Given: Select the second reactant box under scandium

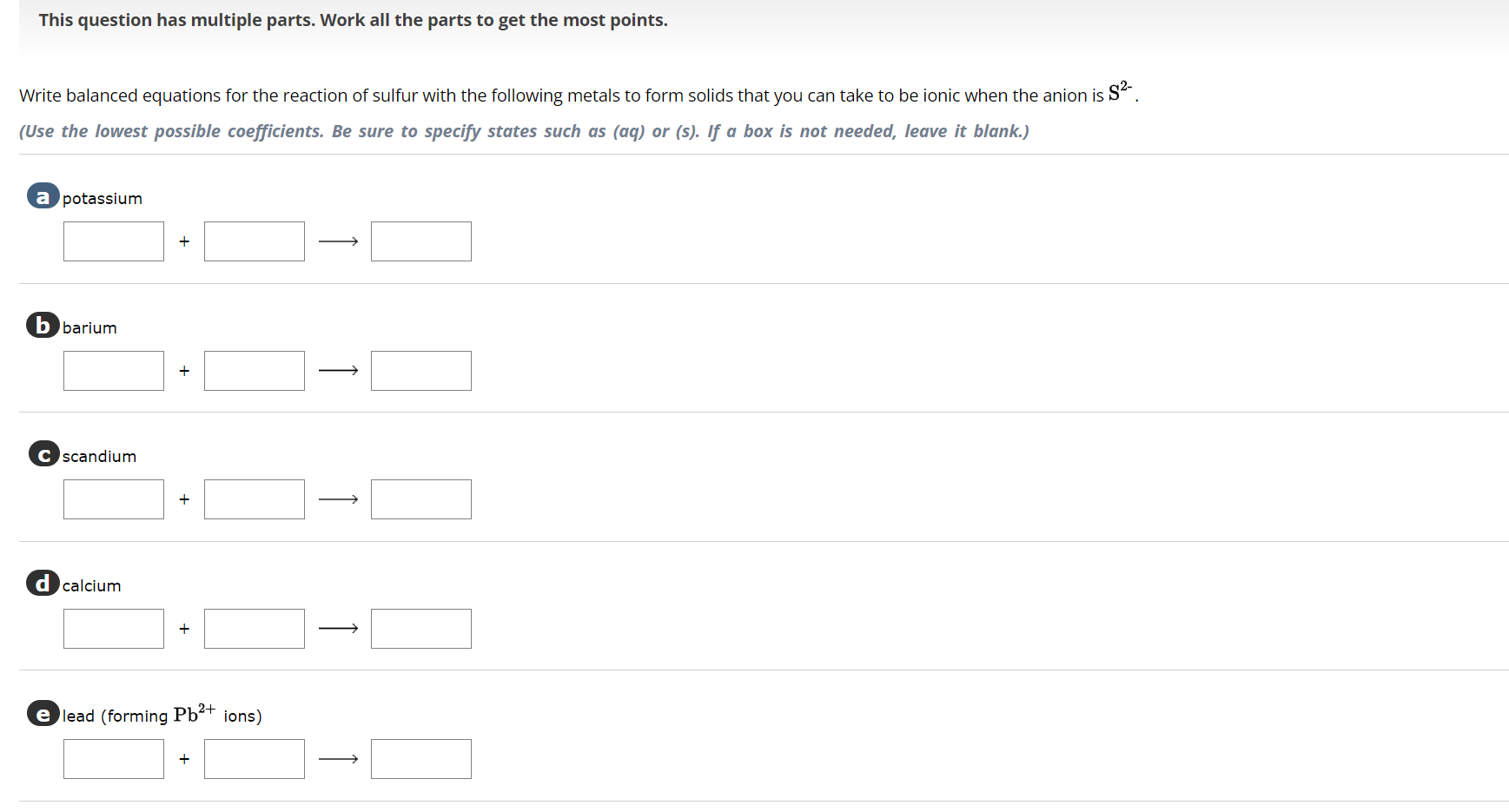Looking at the screenshot, I should pos(254,498).
